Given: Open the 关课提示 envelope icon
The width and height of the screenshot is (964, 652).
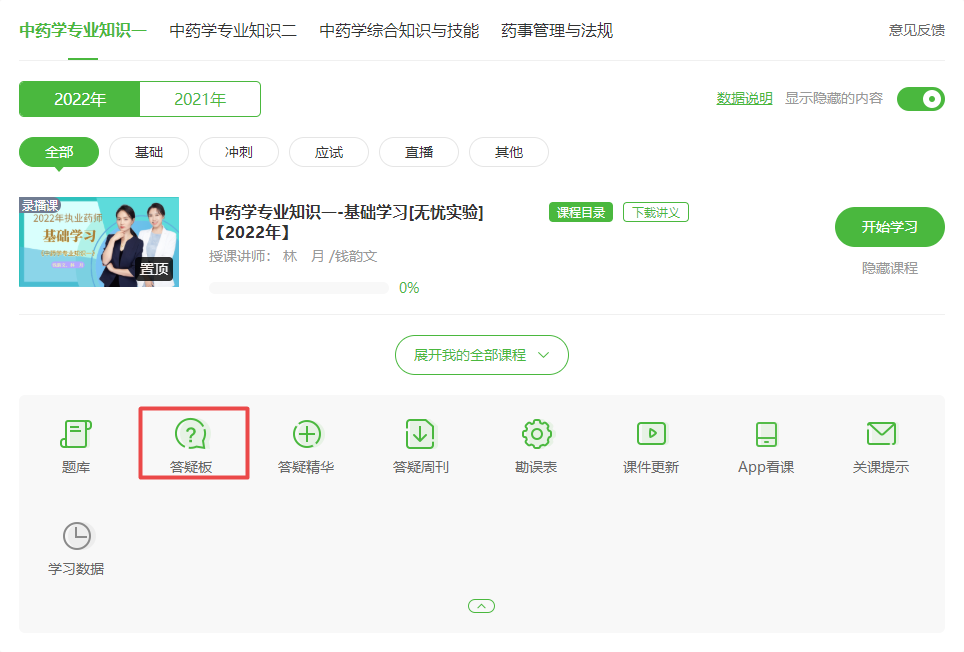Looking at the screenshot, I should (881, 435).
